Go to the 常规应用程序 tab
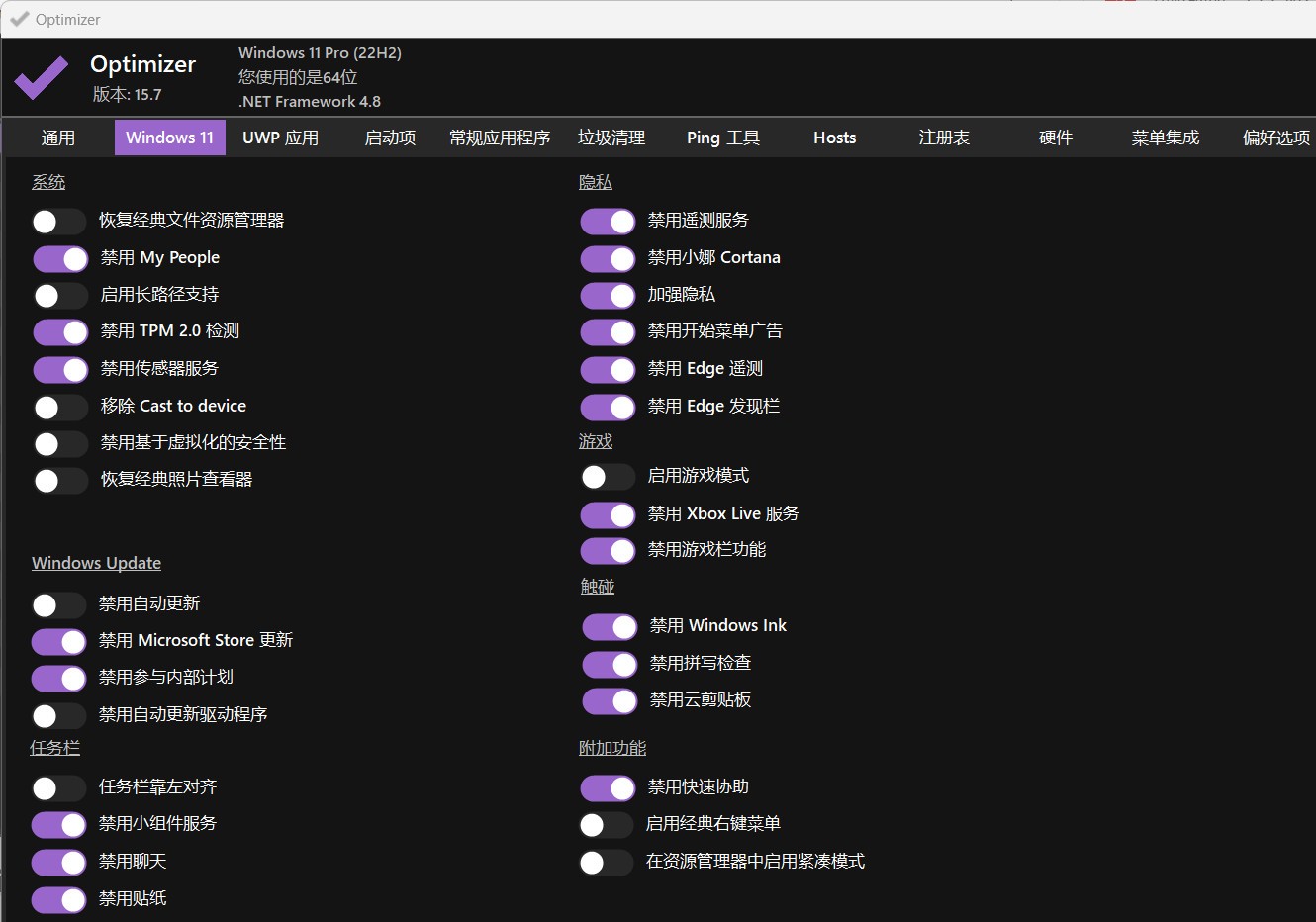The width and height of the screenshot is (1316, 922). pos(500,138)
